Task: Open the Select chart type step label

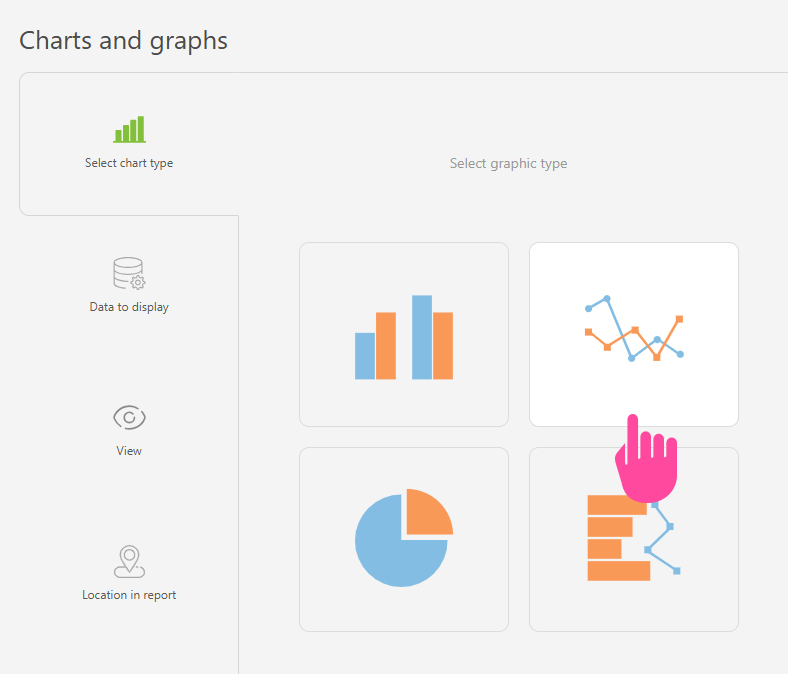Action: [x=129, y=163]
